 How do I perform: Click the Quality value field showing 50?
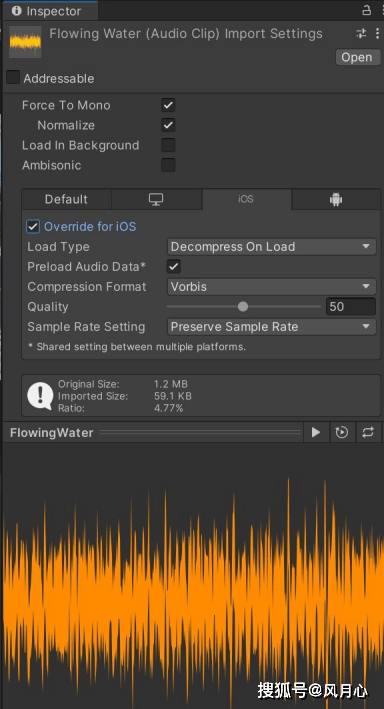[x=351, y=307]
